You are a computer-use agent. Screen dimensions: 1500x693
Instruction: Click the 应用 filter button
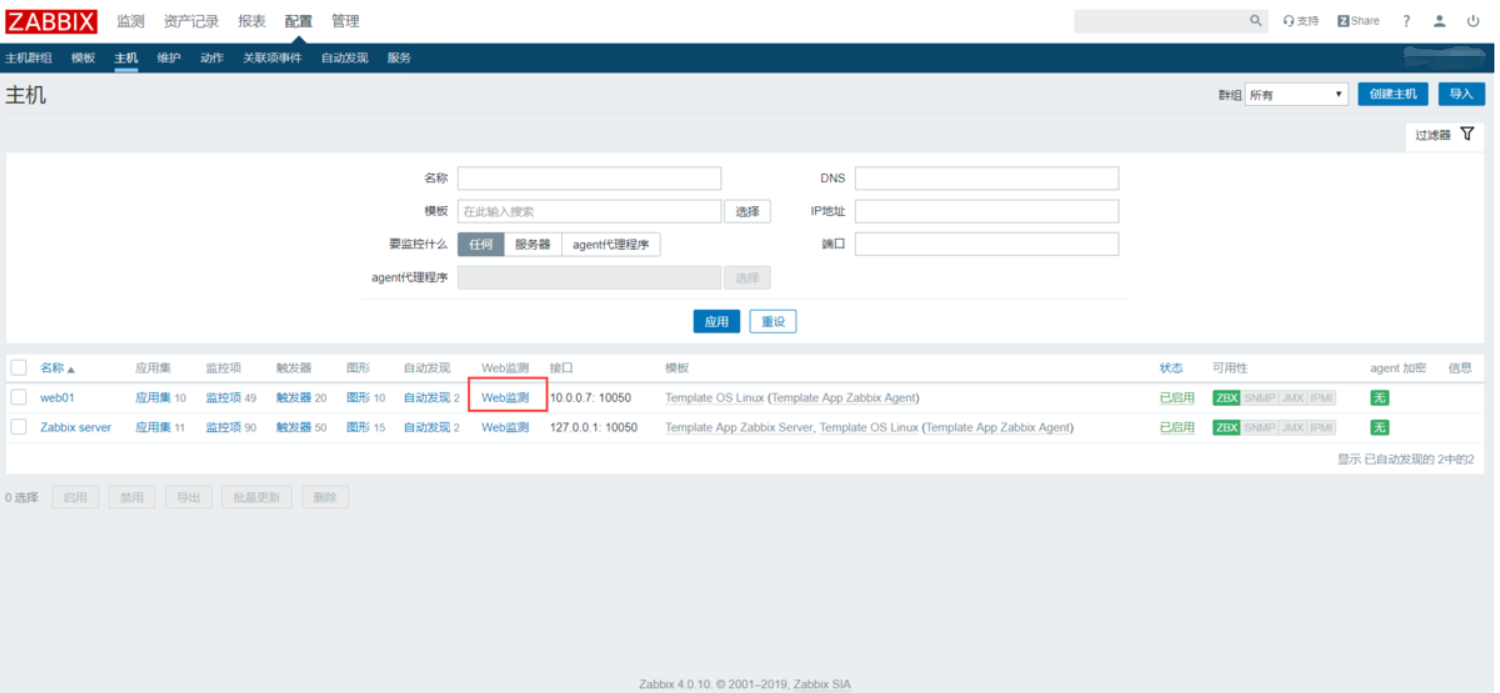pyautogui.click(x=716, y=322)
